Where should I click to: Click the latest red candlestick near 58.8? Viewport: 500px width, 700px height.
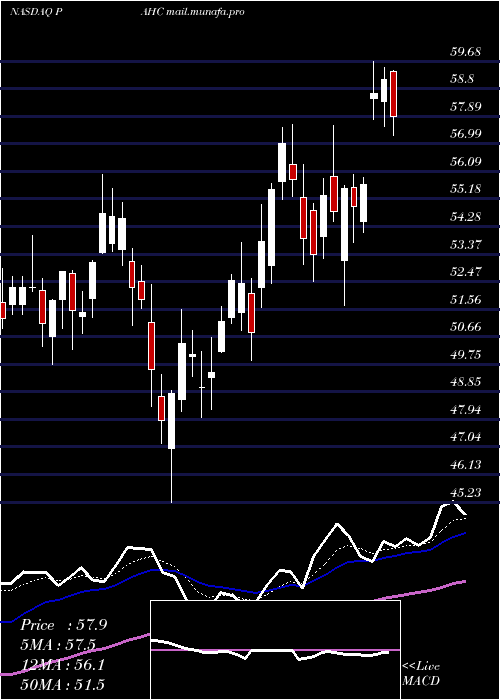[x=393, y=94]
